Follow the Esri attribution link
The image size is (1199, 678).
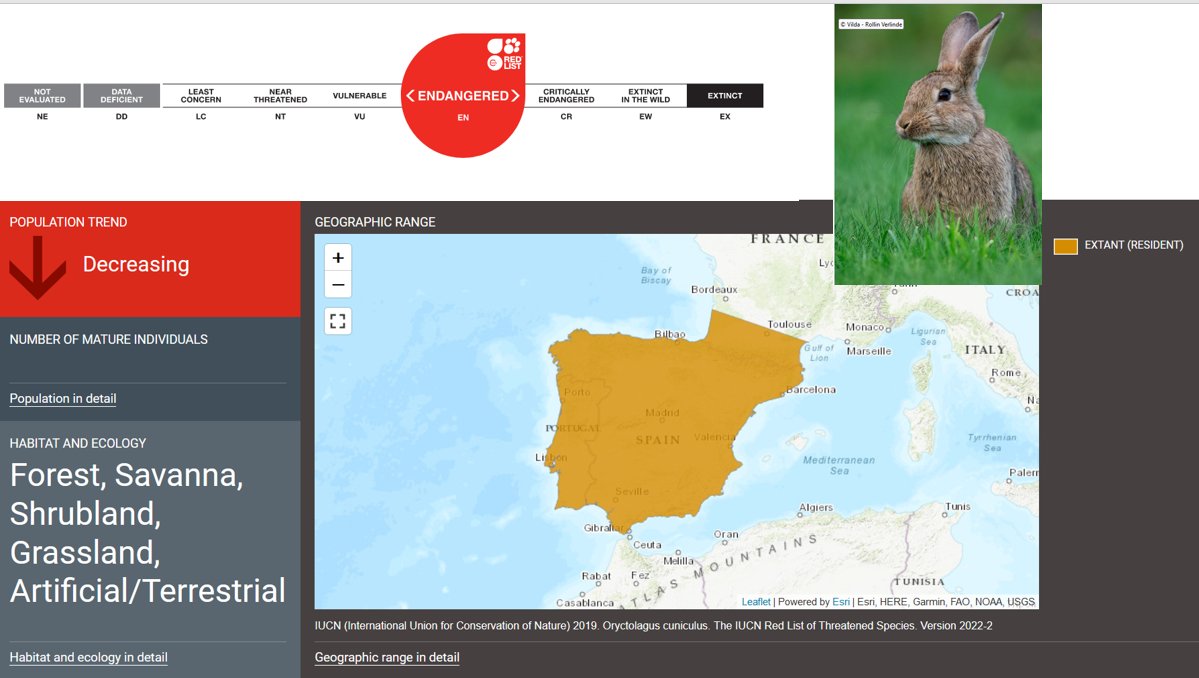(x=840, y=602)
